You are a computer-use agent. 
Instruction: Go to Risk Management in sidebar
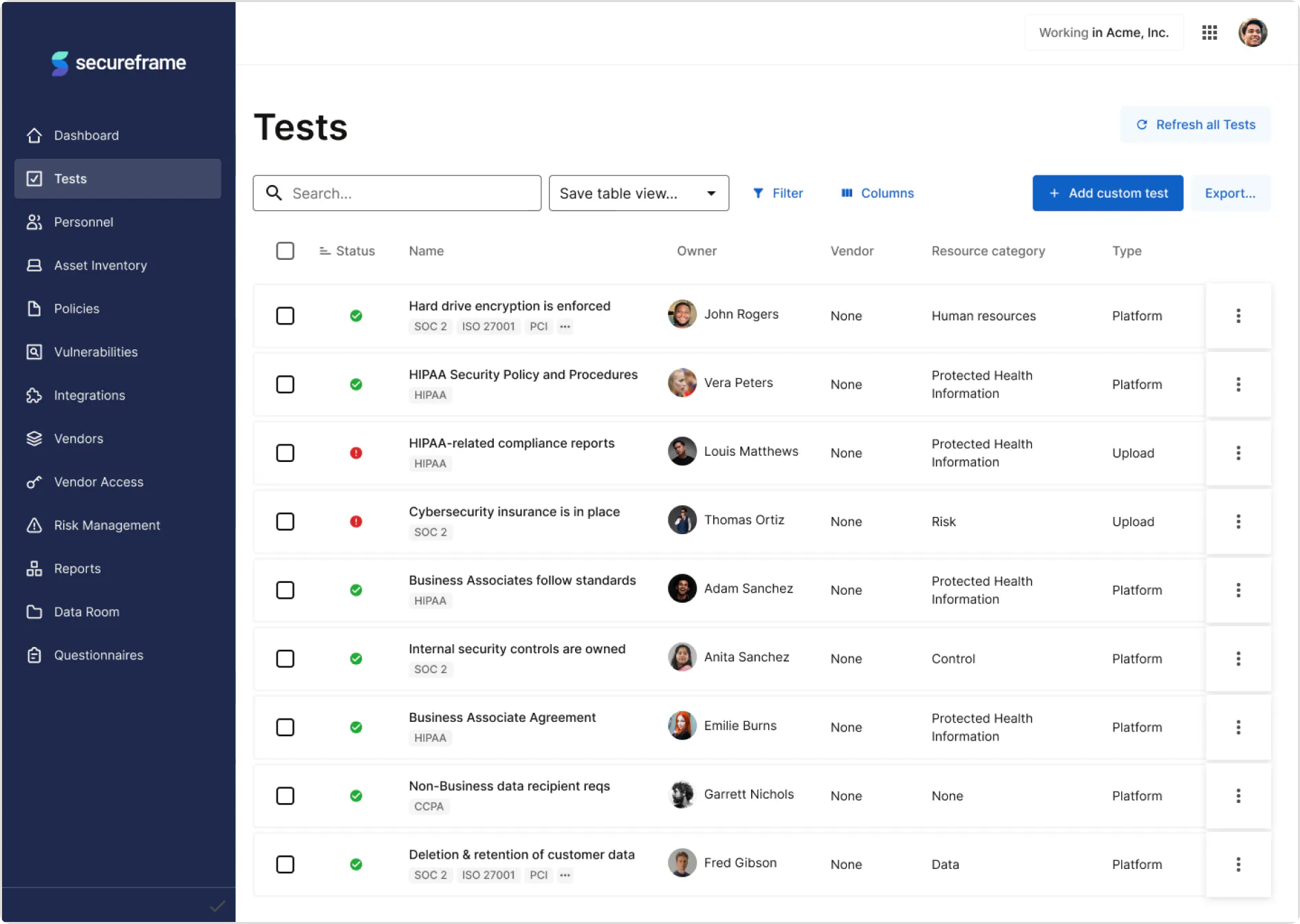[107, 525]
